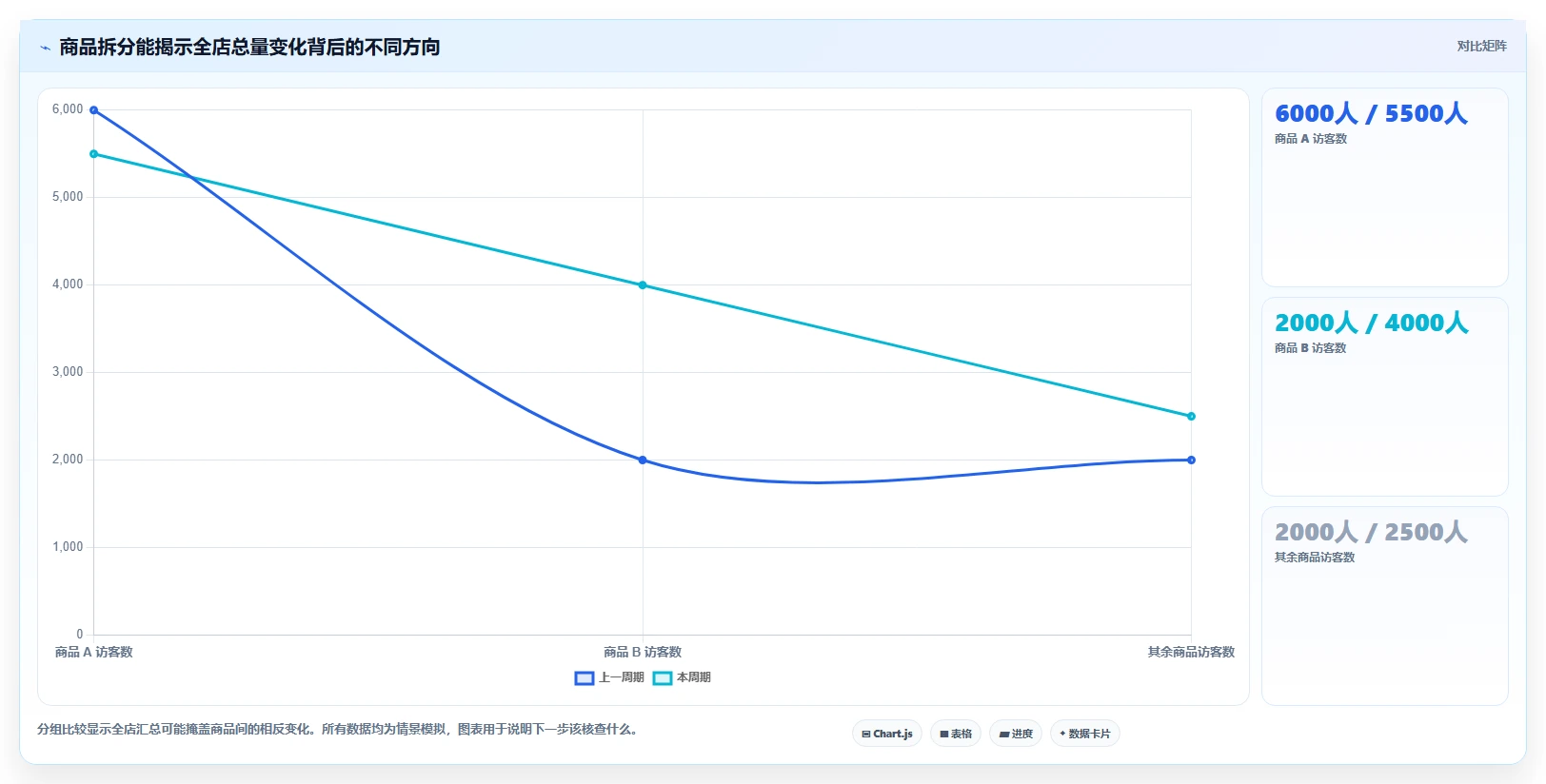Click the 商品 B 访客数 card label
Viewport: 1546px width, 784px height.
[x=1311, y=348]
